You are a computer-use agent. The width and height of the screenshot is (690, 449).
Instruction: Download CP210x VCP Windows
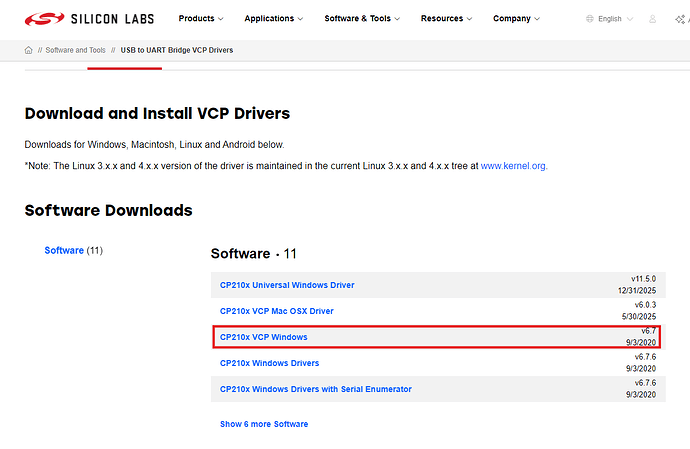click(264, 337)
